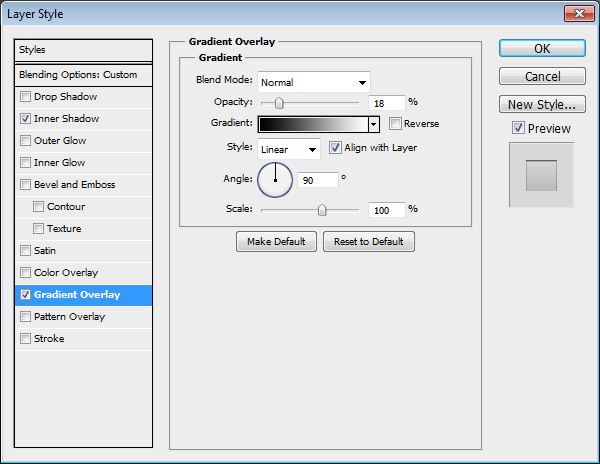This screenshot has width=600, height=464.
Task: Click the style preview thumbnail
Action: coord(540,174)
